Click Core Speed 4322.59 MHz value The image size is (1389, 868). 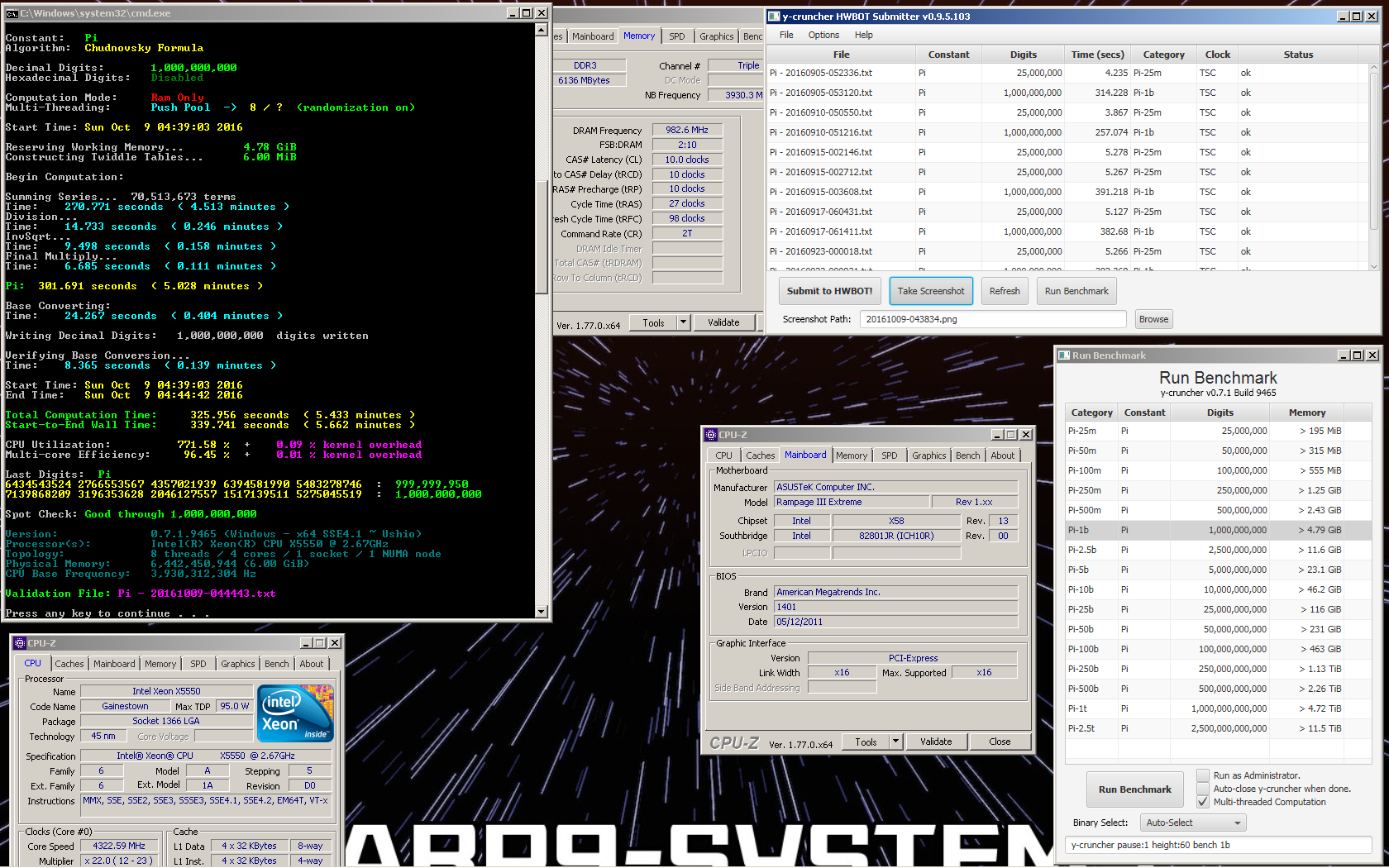coord(119,846)
